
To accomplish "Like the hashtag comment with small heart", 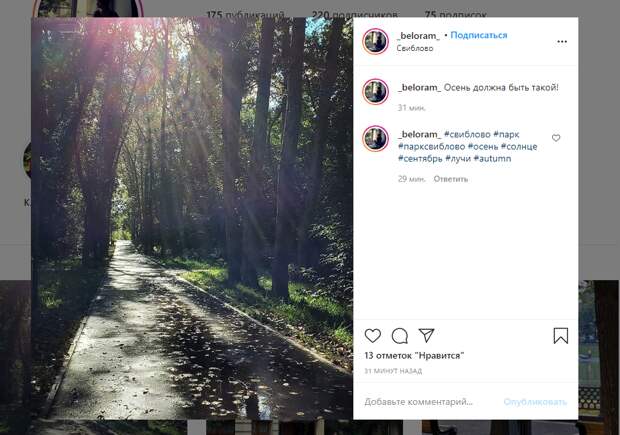I will pyautogui.click(x=556, y=138).
